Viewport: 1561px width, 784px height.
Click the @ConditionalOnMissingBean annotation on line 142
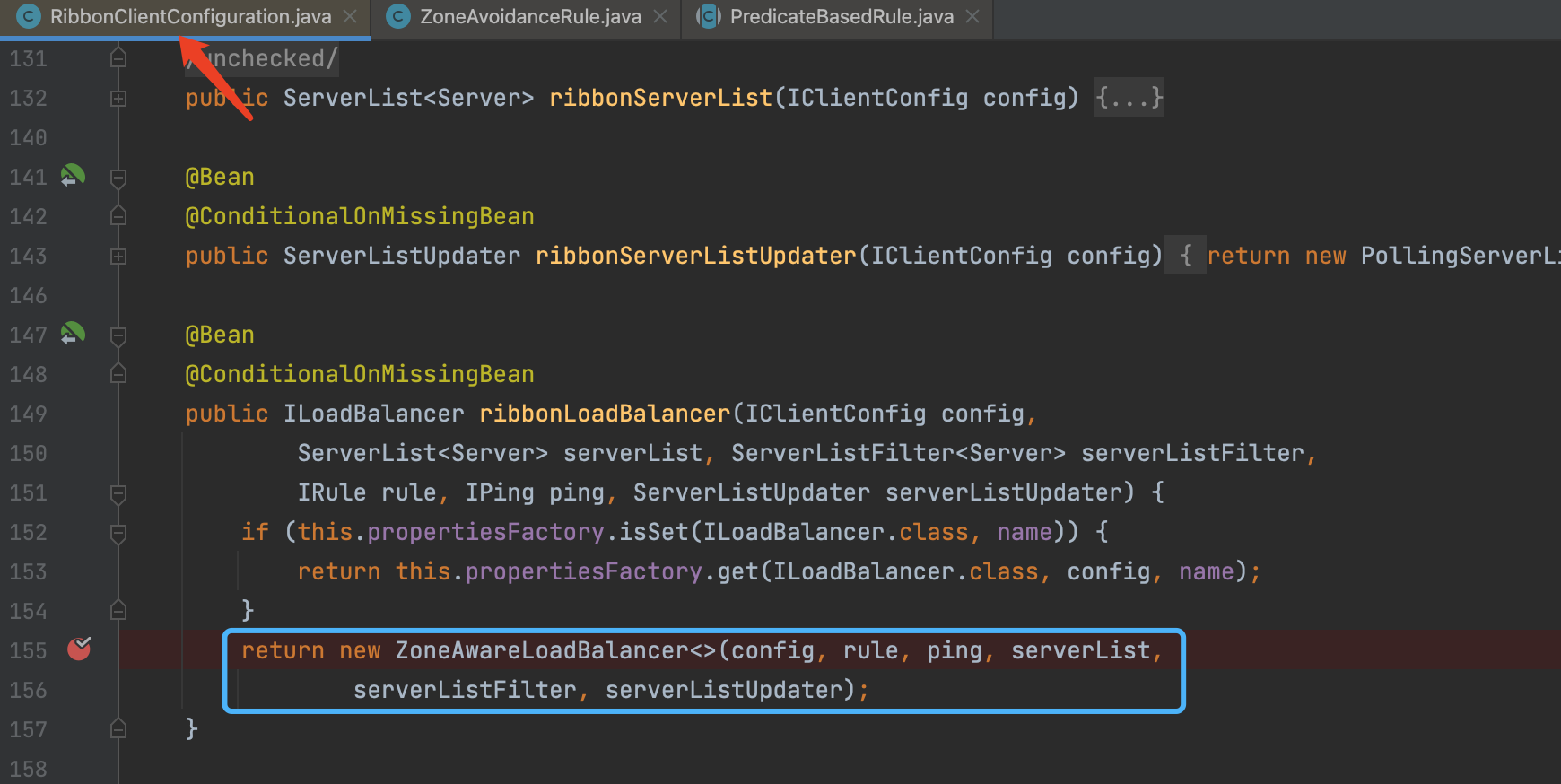(360, 216)
